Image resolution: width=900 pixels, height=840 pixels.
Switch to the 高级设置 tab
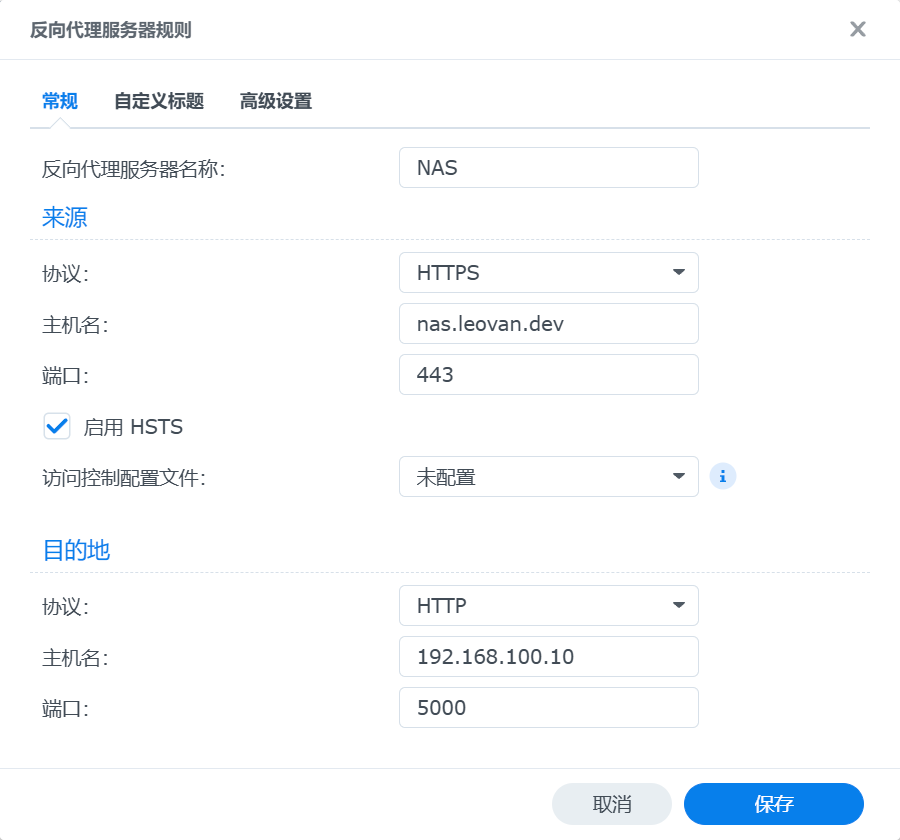point(275,101)
